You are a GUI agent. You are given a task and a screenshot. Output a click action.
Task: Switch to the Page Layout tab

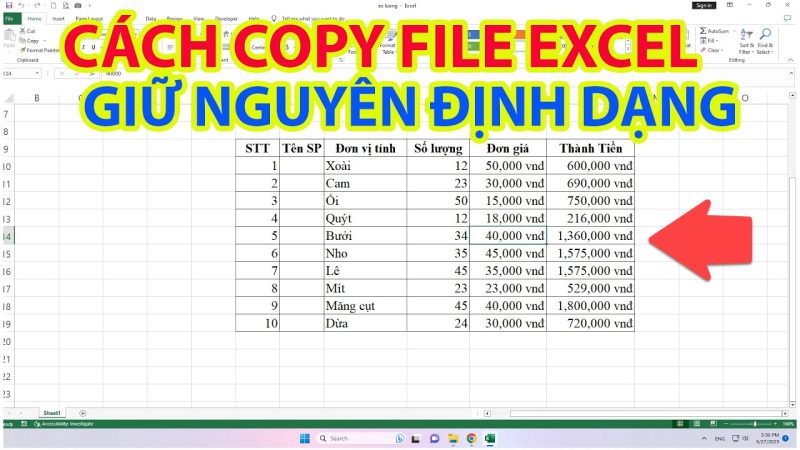point(89,18)
